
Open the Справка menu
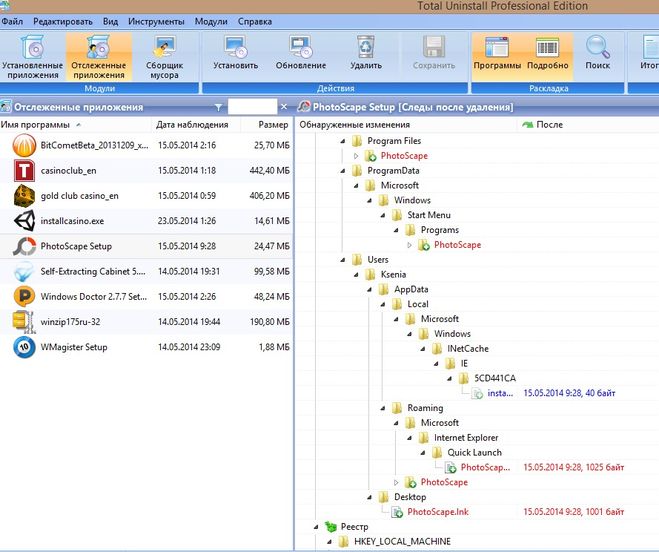[x=255, y=20]
